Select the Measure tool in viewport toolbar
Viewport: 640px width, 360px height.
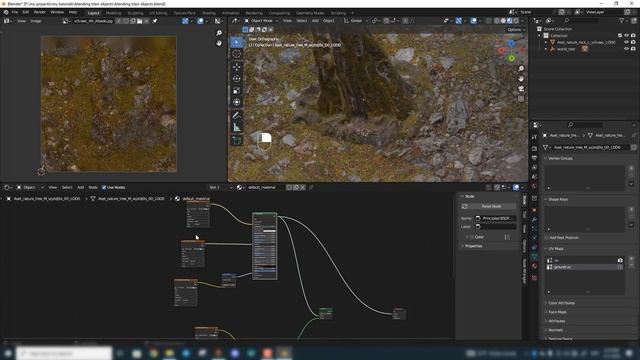(x=236, y=127)
